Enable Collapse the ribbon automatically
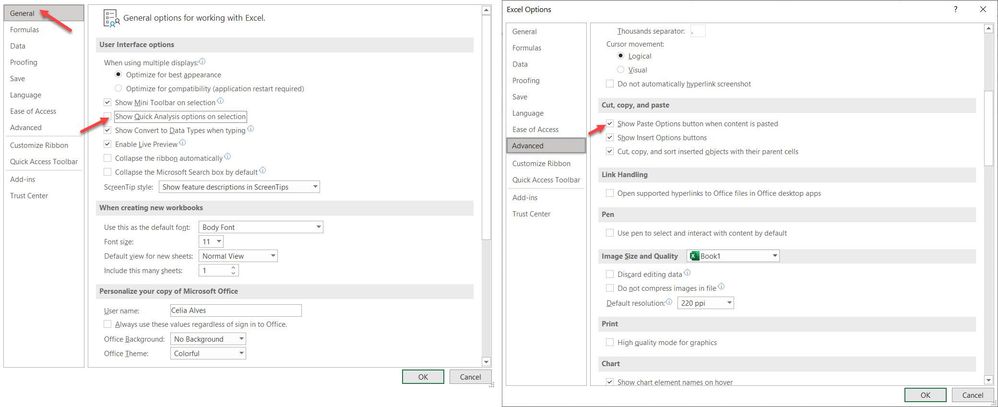The height and width of the screenshot is (407, 998). (107, 158)
